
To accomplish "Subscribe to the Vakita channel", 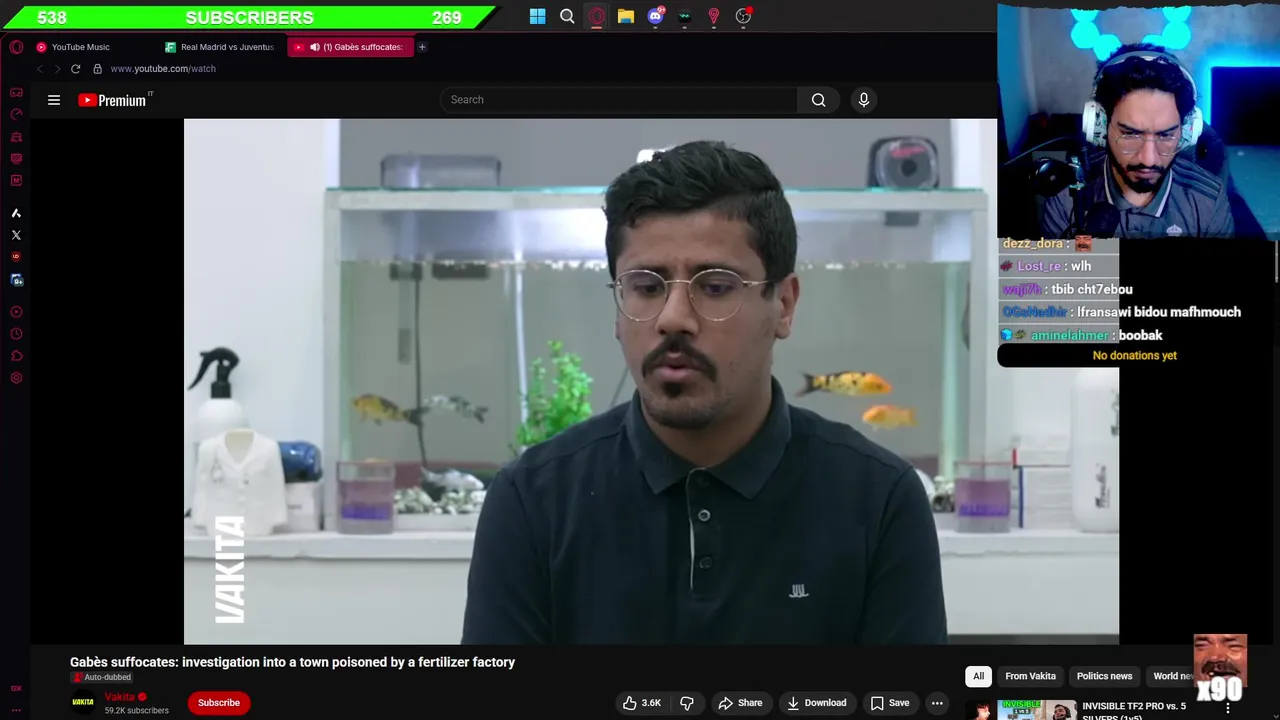I will 219,703.
